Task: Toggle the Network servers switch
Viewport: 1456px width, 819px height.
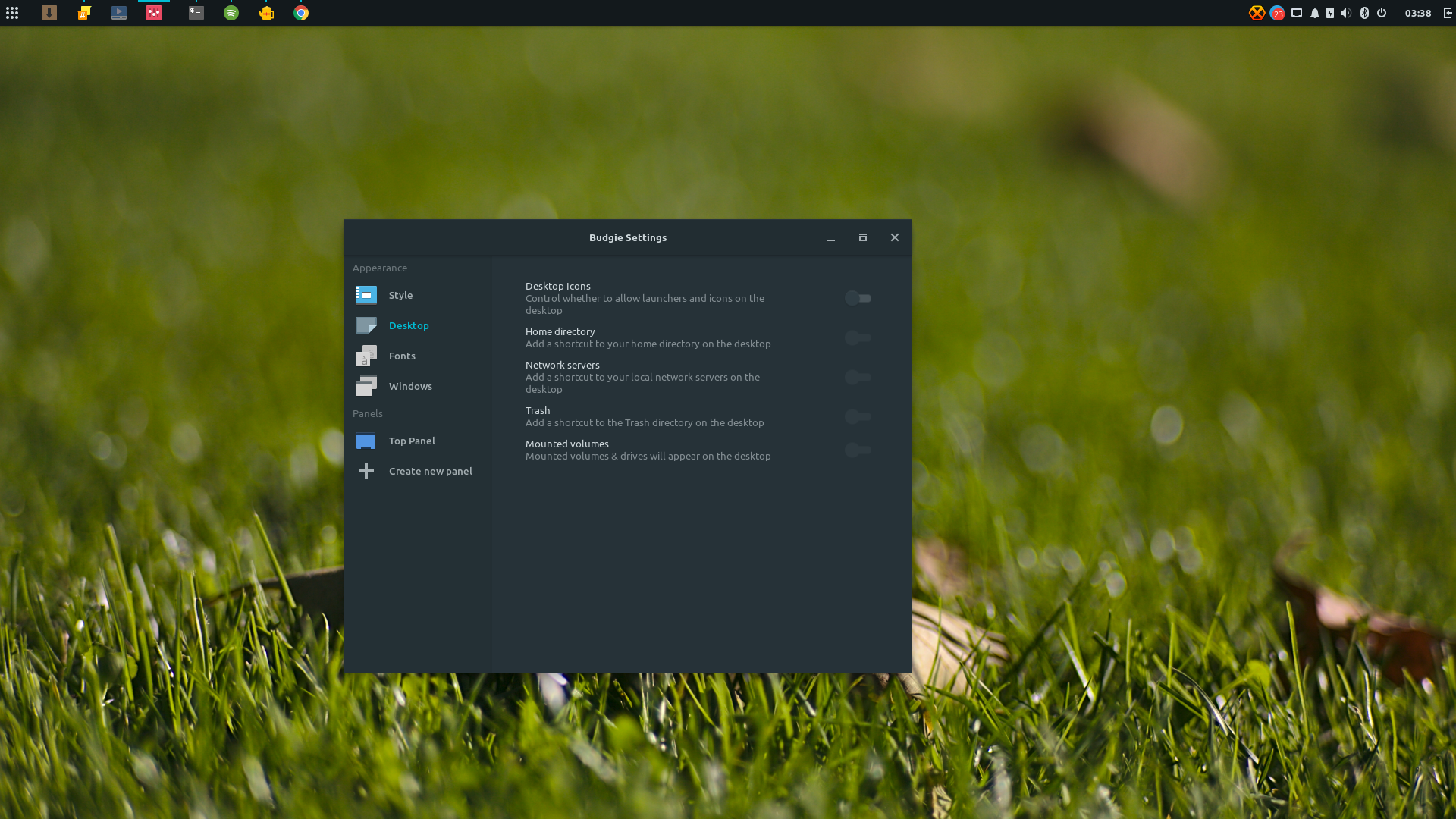Action: [858, 377]
